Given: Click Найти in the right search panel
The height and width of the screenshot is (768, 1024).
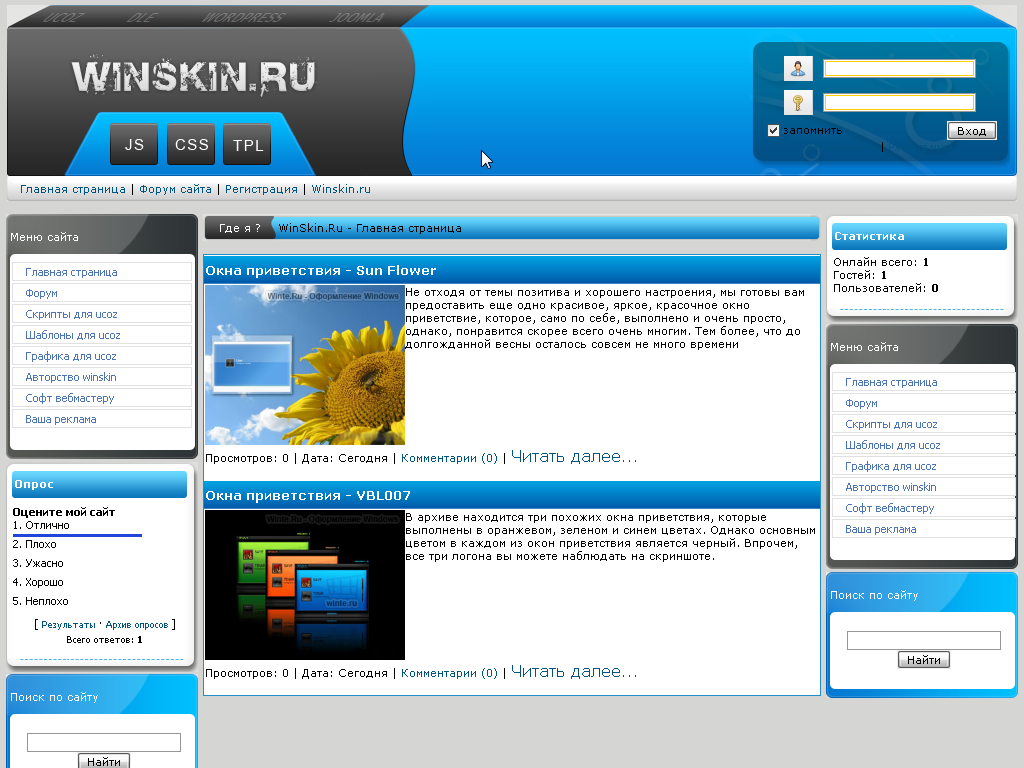Looking at the screenshot, I should [x=923, y=659].
